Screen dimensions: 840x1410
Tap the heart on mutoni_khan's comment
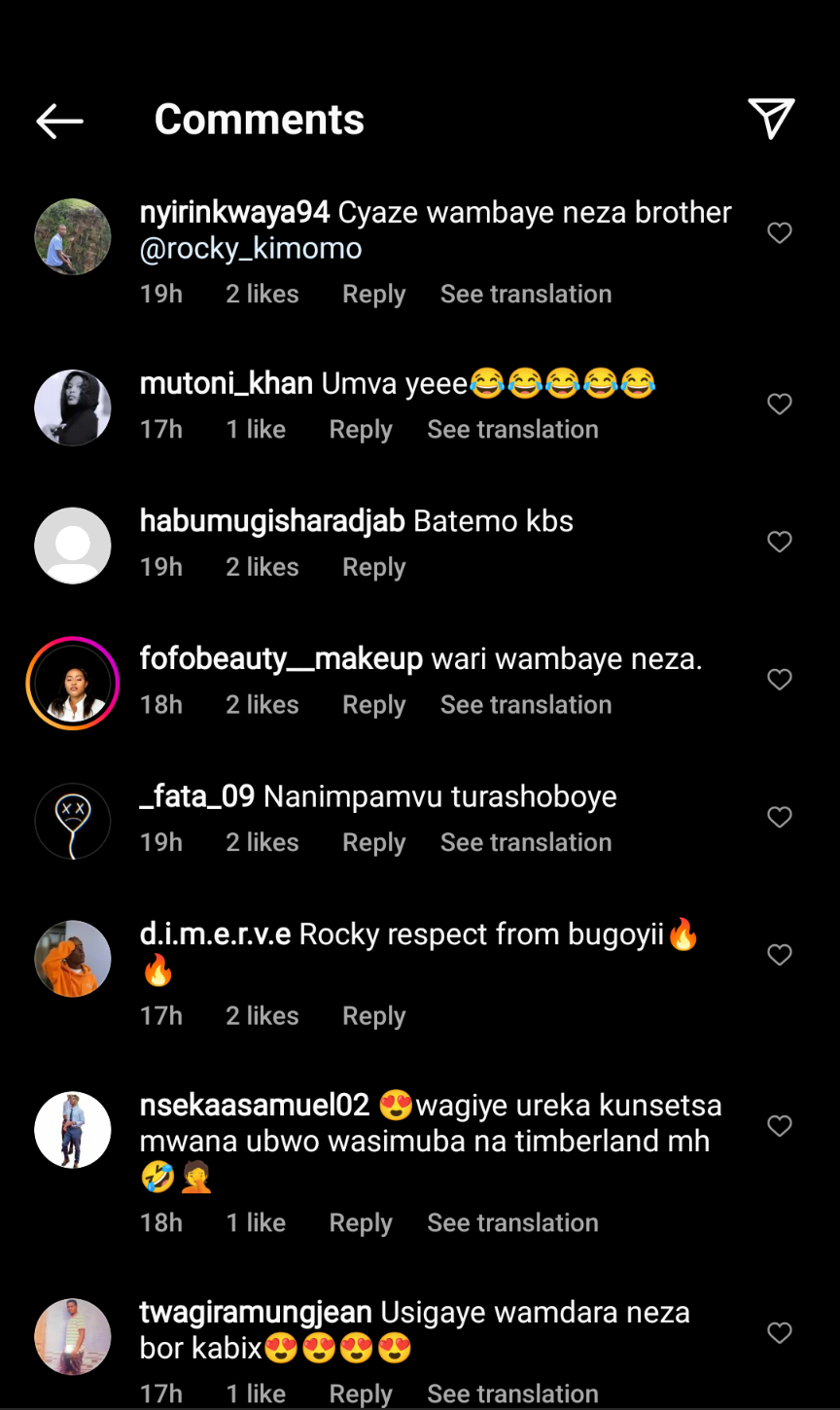point(780,405)
